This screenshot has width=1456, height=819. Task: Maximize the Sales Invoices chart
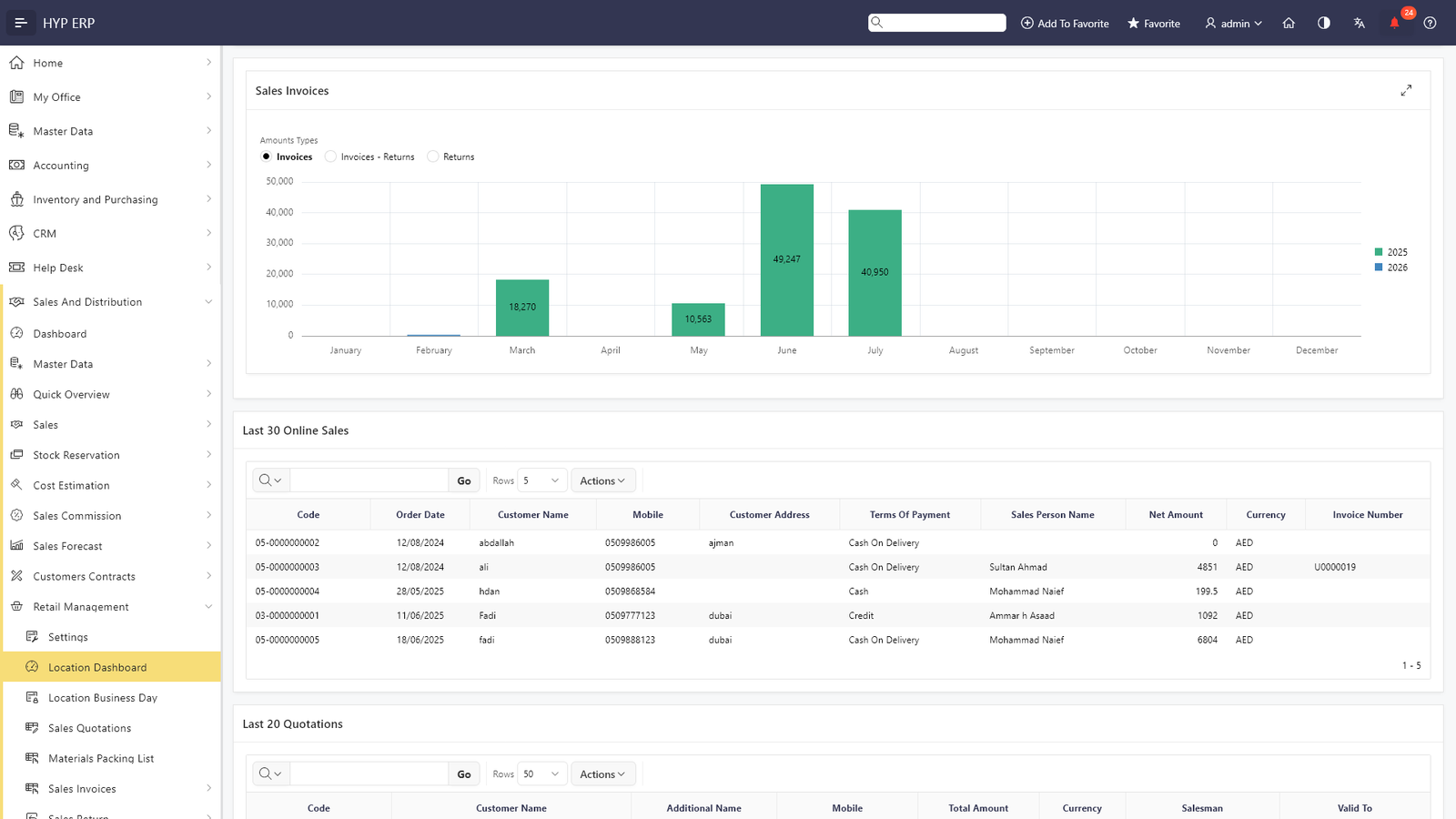(x=1406, y=91)
